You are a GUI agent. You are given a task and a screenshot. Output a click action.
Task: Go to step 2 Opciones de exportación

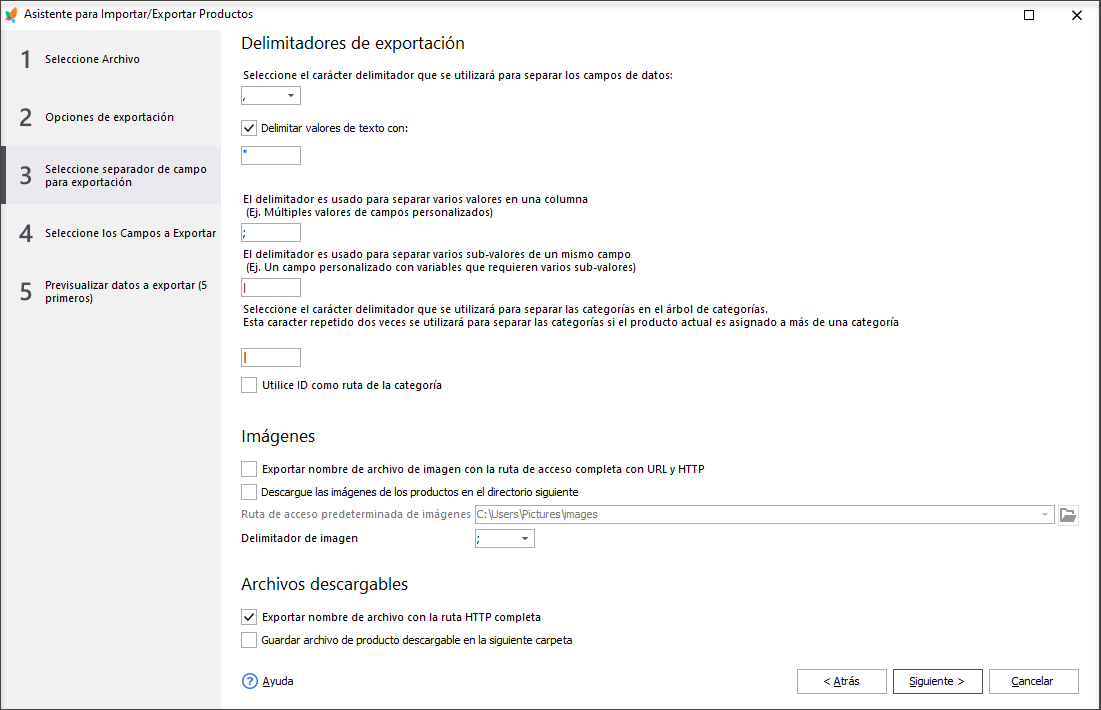(111, 117)
